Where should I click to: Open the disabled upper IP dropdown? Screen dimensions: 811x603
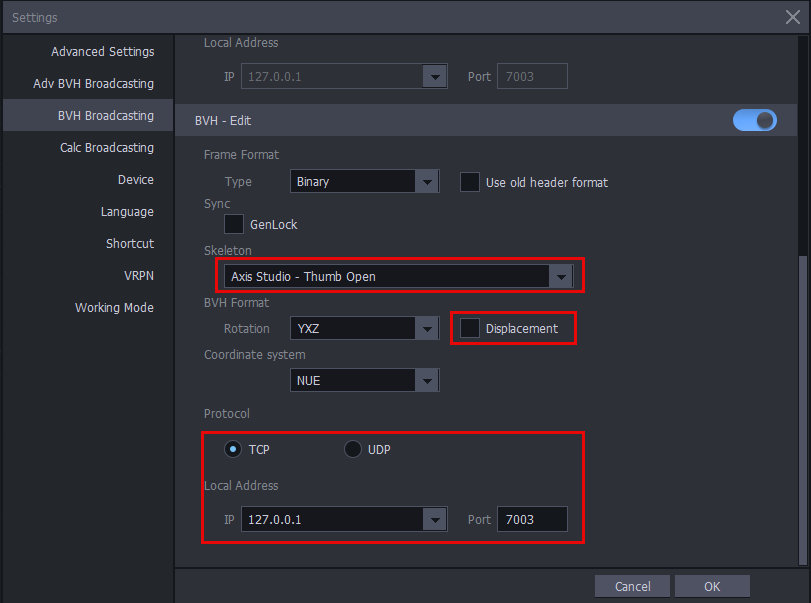tap(344, 77)
